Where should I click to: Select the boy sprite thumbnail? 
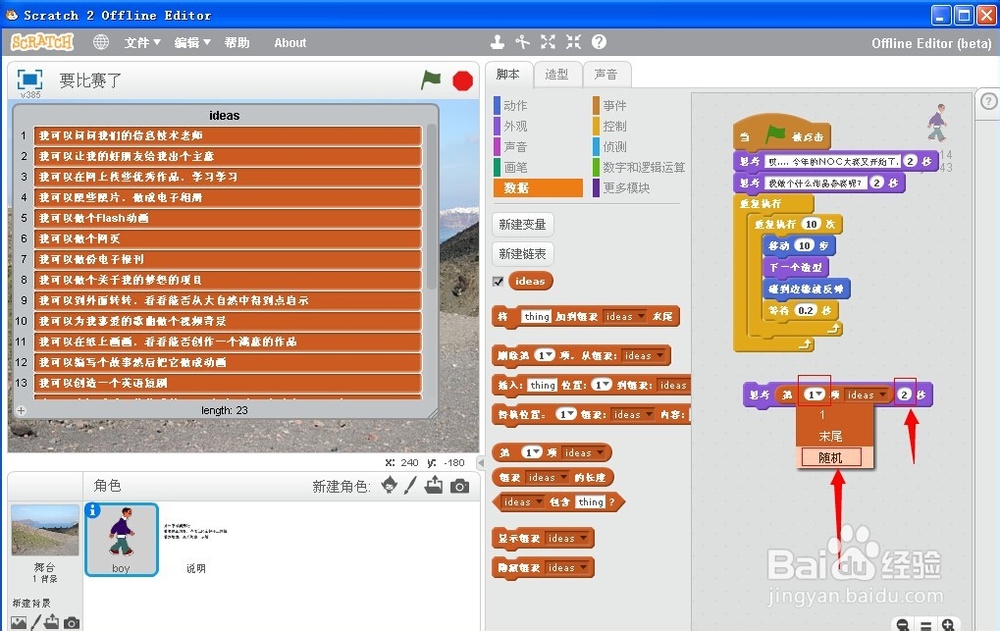pyautogui.click(x=121, y=537)
